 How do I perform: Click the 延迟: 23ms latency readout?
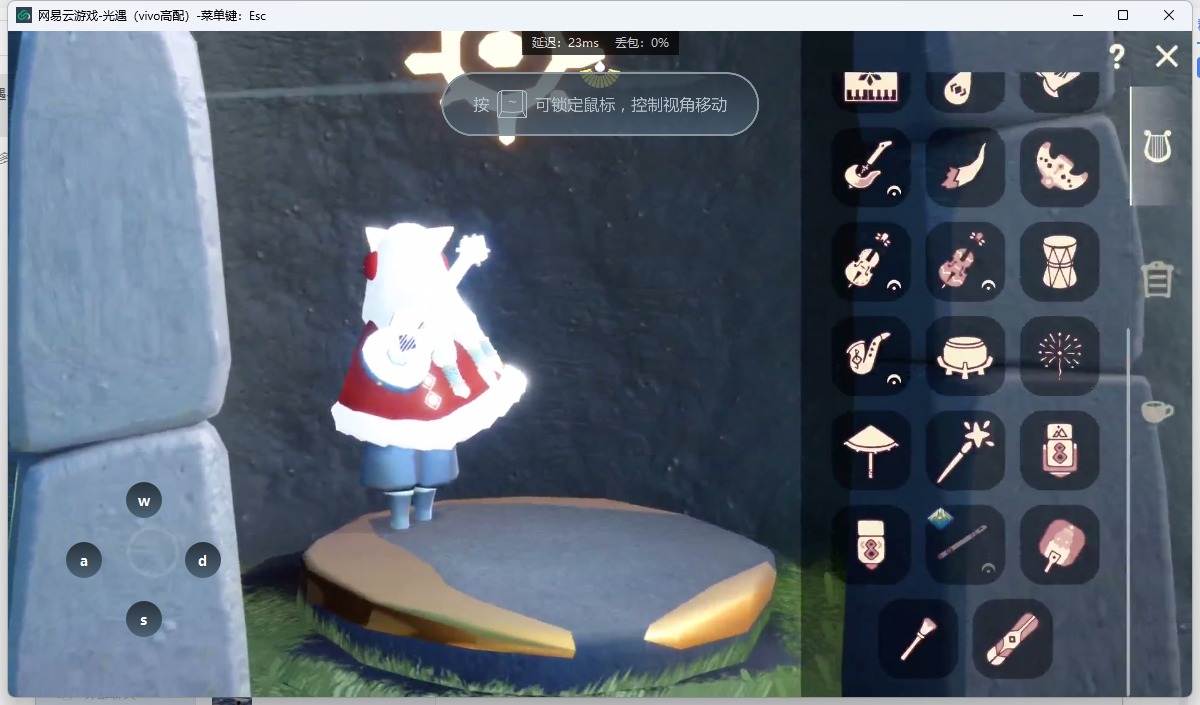565,43
